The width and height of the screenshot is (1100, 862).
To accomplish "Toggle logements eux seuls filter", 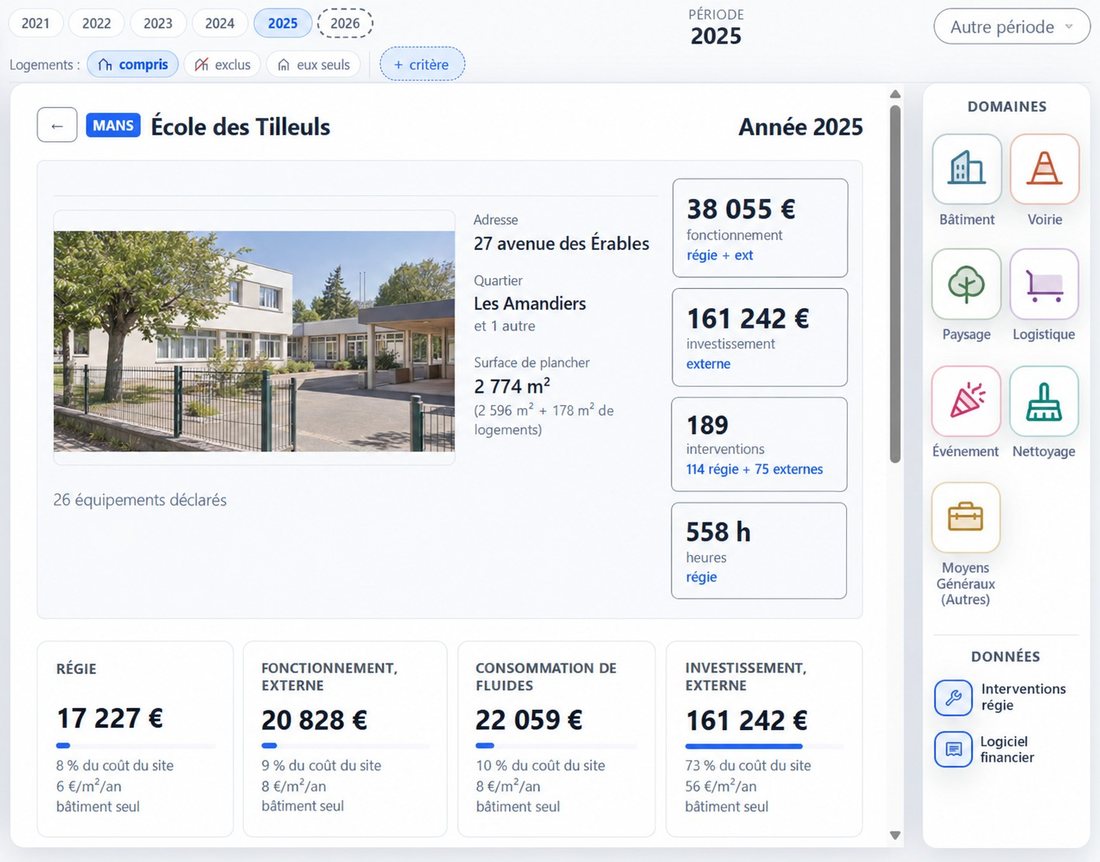I will [314, 65].
